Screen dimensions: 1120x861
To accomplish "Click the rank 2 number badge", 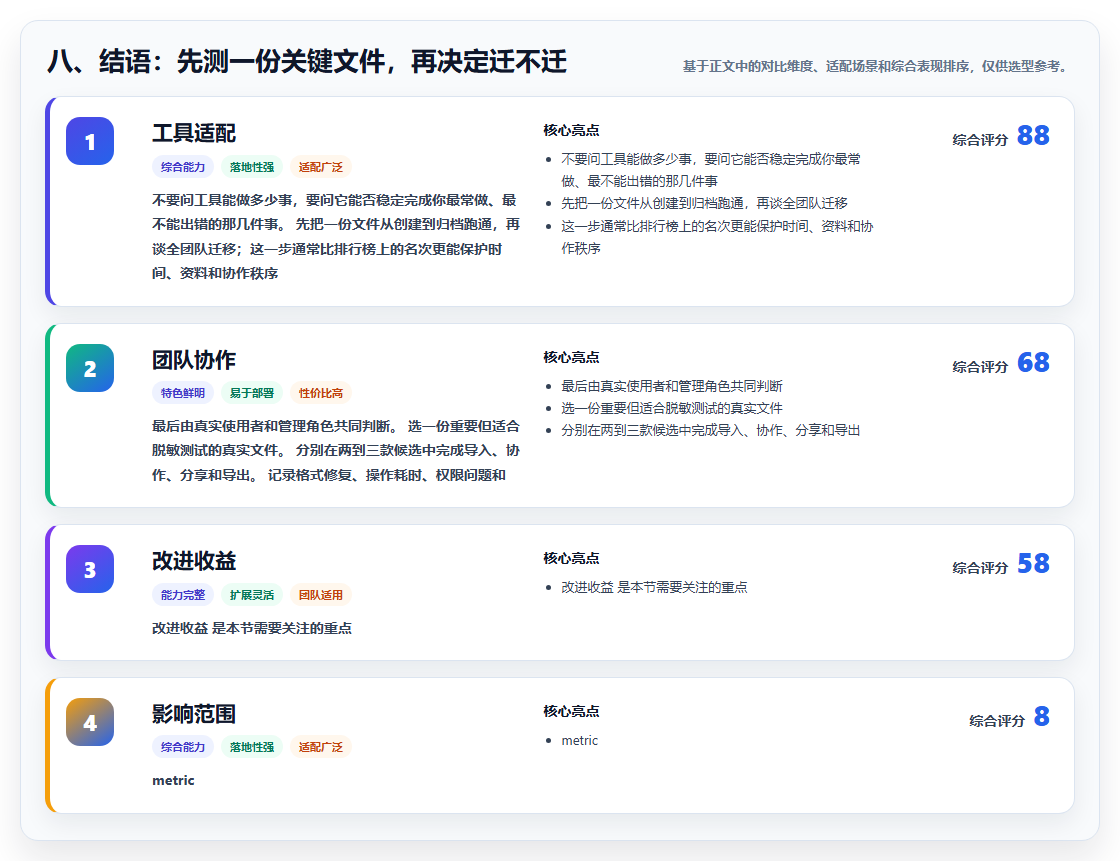I will coord(90,368).
